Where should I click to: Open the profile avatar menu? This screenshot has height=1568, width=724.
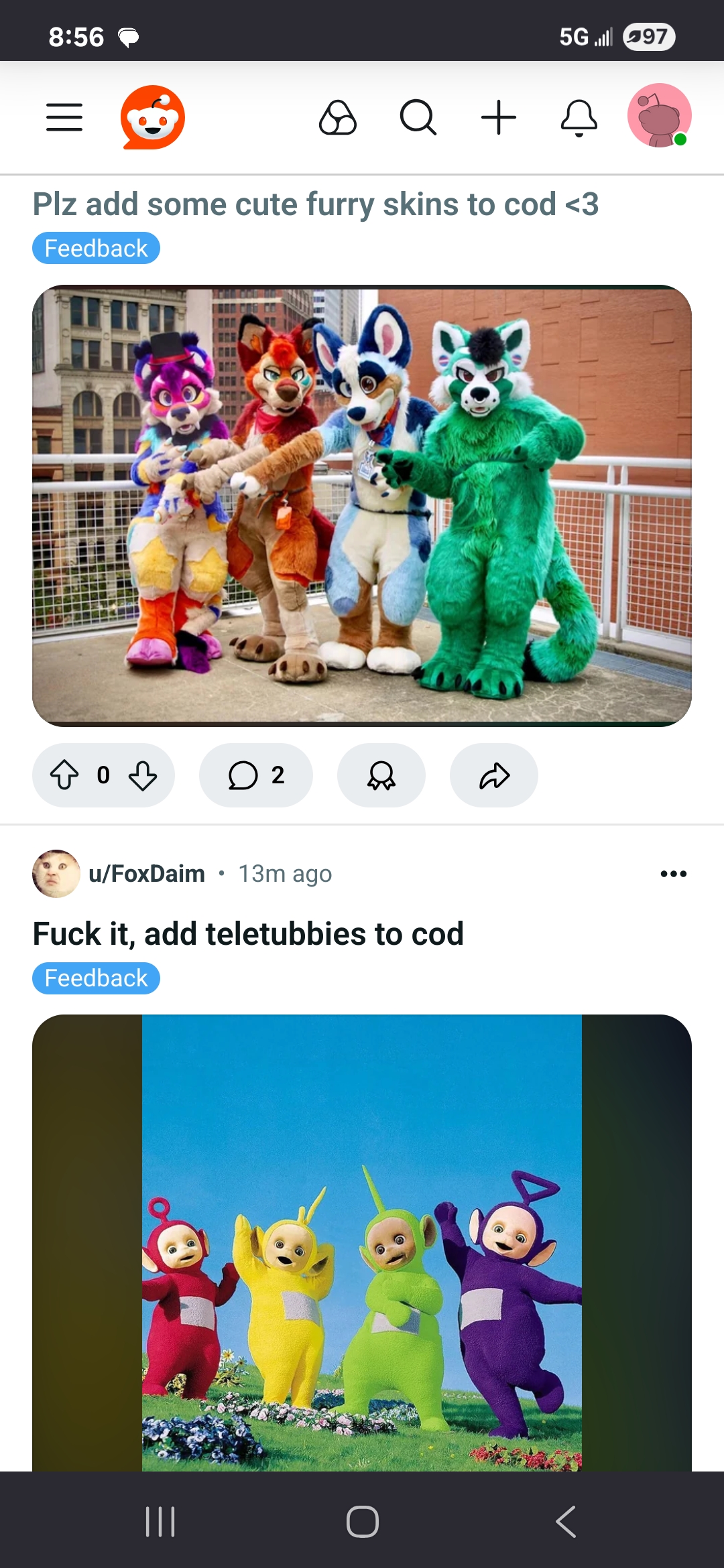[660, 115]
